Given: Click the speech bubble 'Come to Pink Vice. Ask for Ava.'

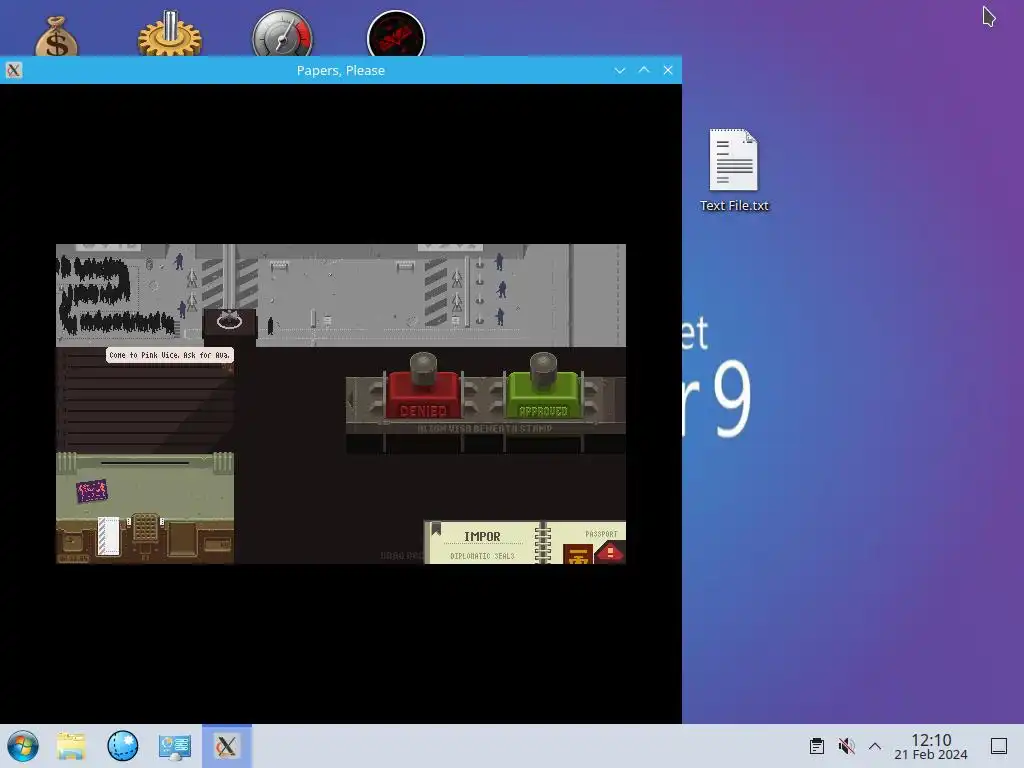Looking at the screenshot, I should coord(170,355).
